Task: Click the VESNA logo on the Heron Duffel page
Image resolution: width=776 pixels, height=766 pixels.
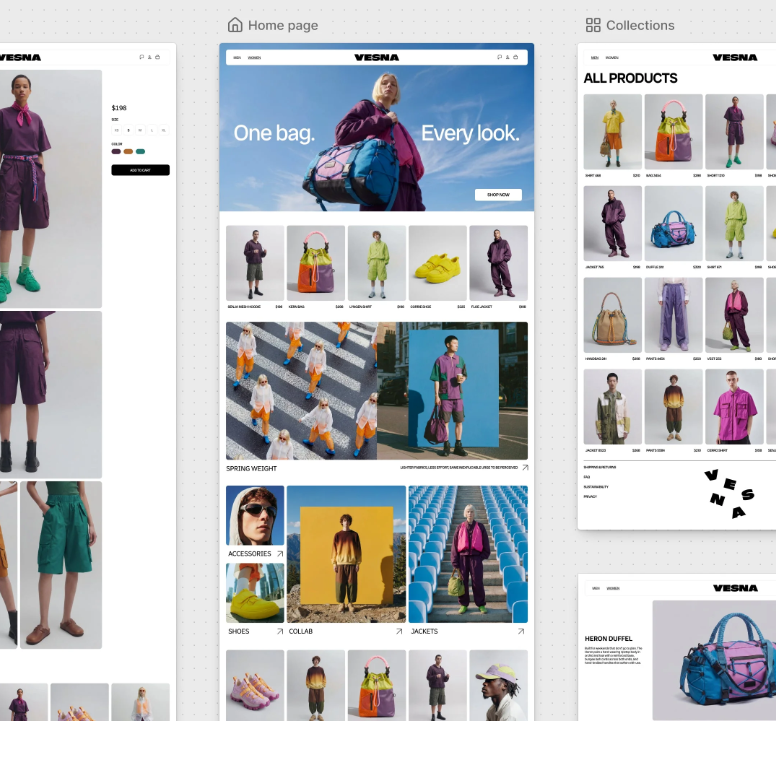Action: (735, 588)
